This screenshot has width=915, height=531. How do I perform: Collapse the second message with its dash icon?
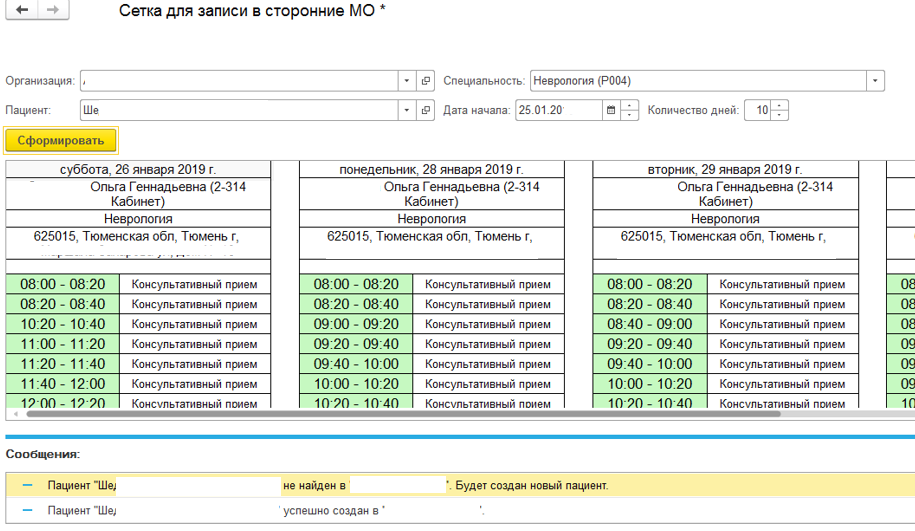(x=27, y=511)
